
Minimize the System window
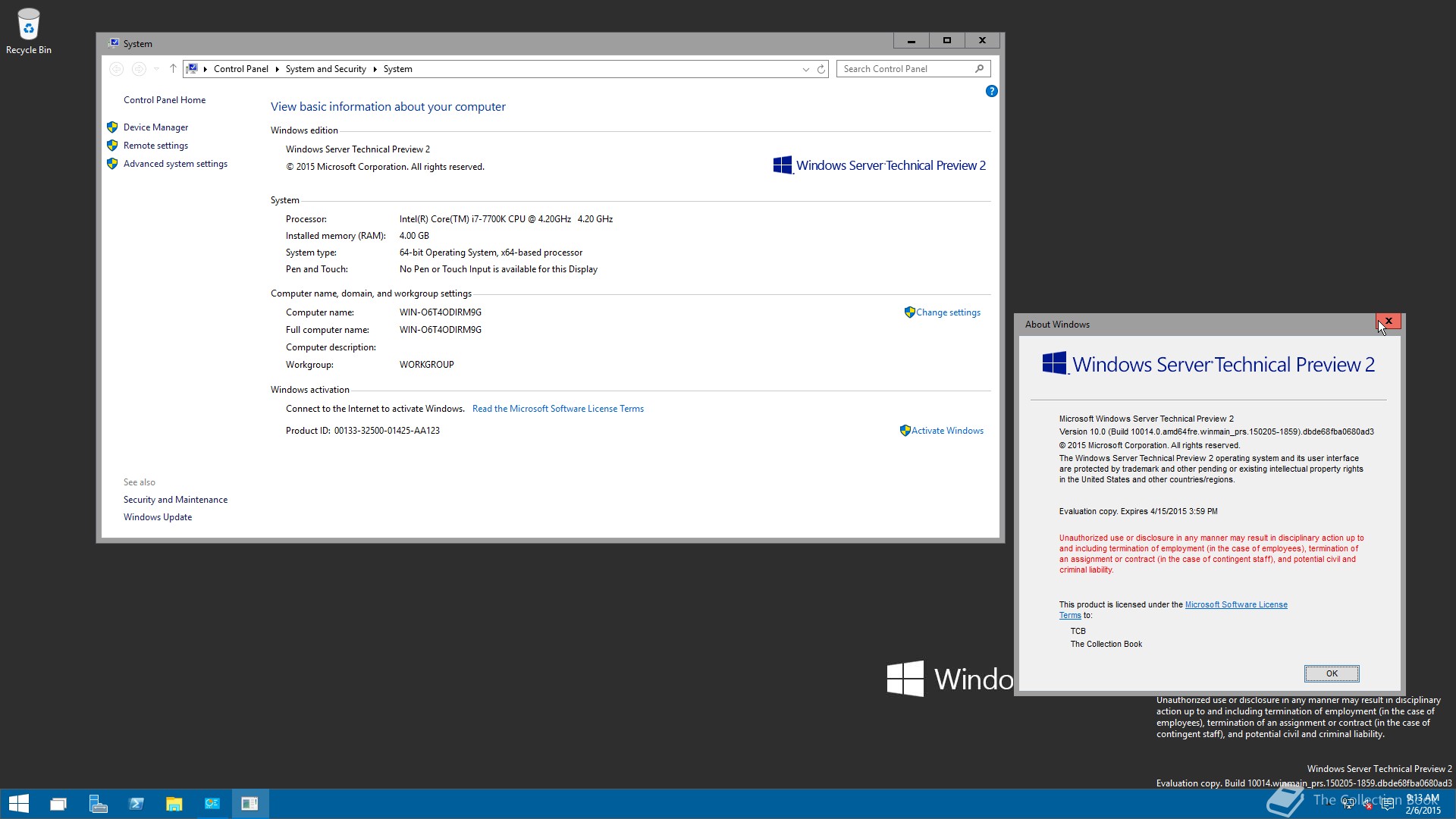911,41
